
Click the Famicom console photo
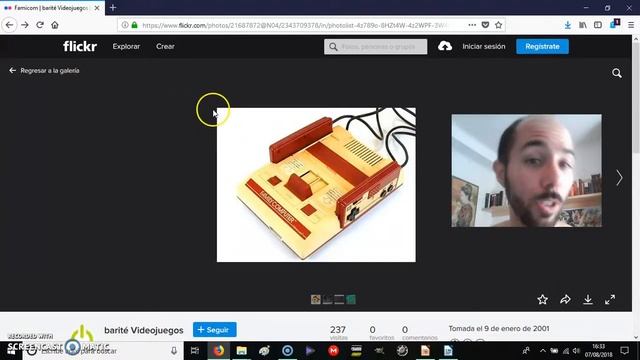[316, 185]
